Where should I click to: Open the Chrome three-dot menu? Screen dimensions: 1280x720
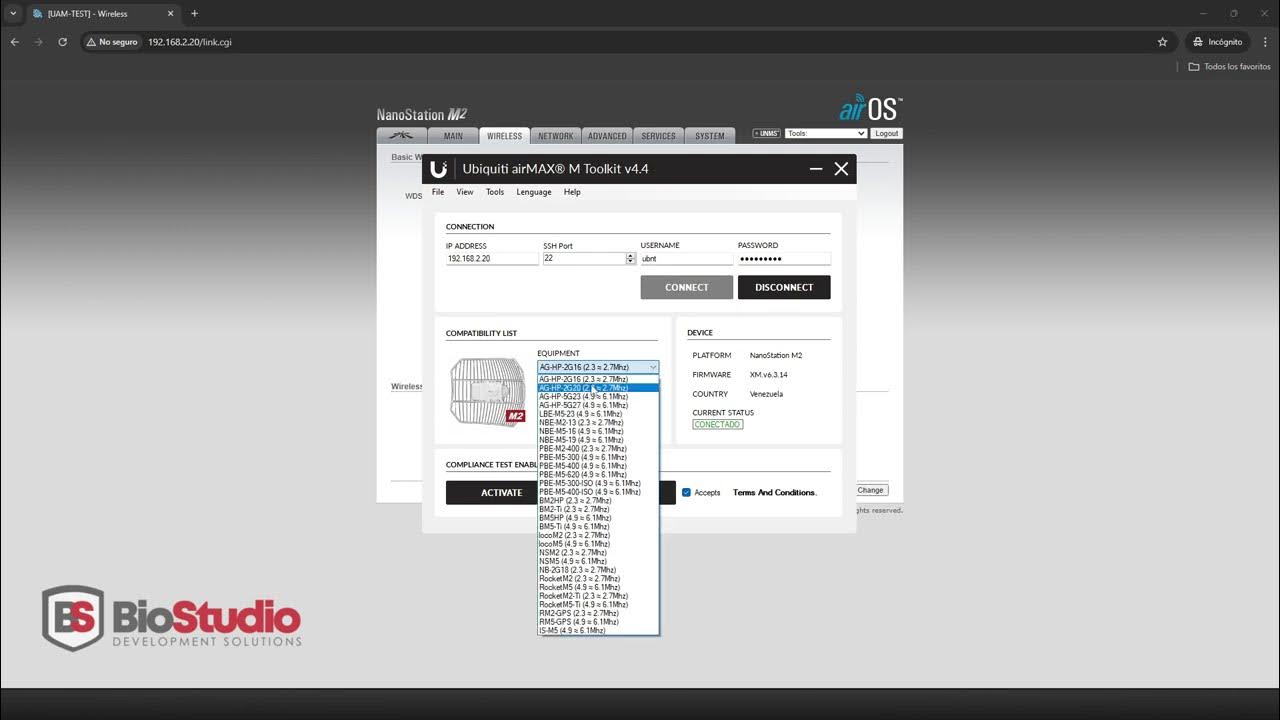click(1264, 42)
